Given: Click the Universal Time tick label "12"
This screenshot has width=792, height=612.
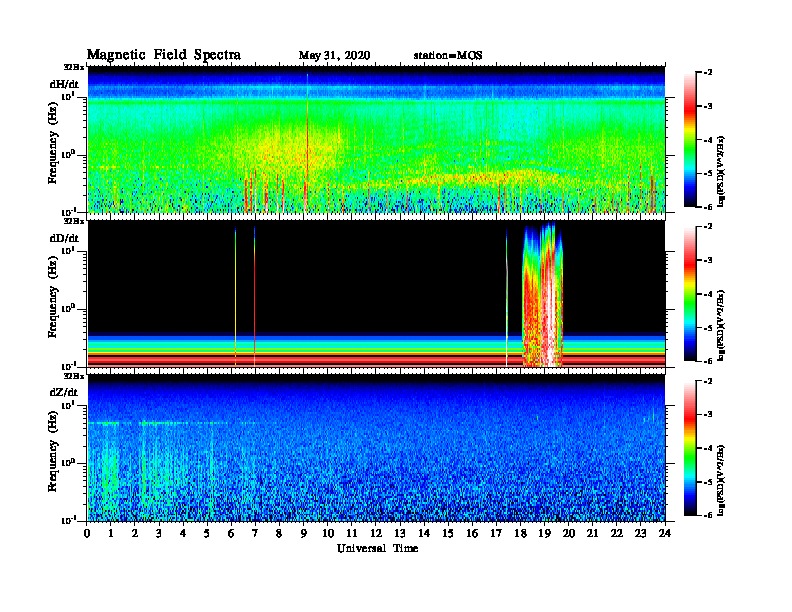Looking at the screenshot, I should click(x=376, y=534).
